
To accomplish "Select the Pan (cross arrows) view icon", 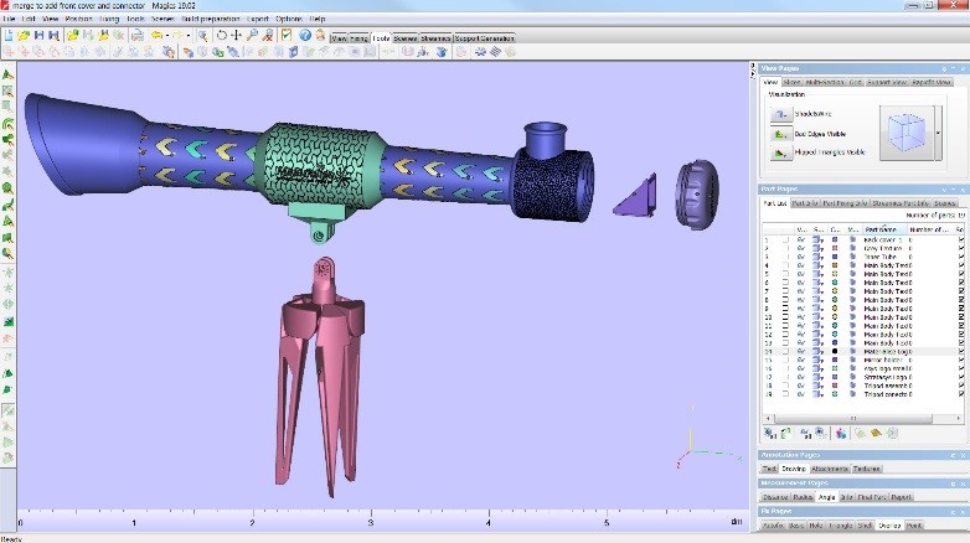I will click(x=236, y=35).
